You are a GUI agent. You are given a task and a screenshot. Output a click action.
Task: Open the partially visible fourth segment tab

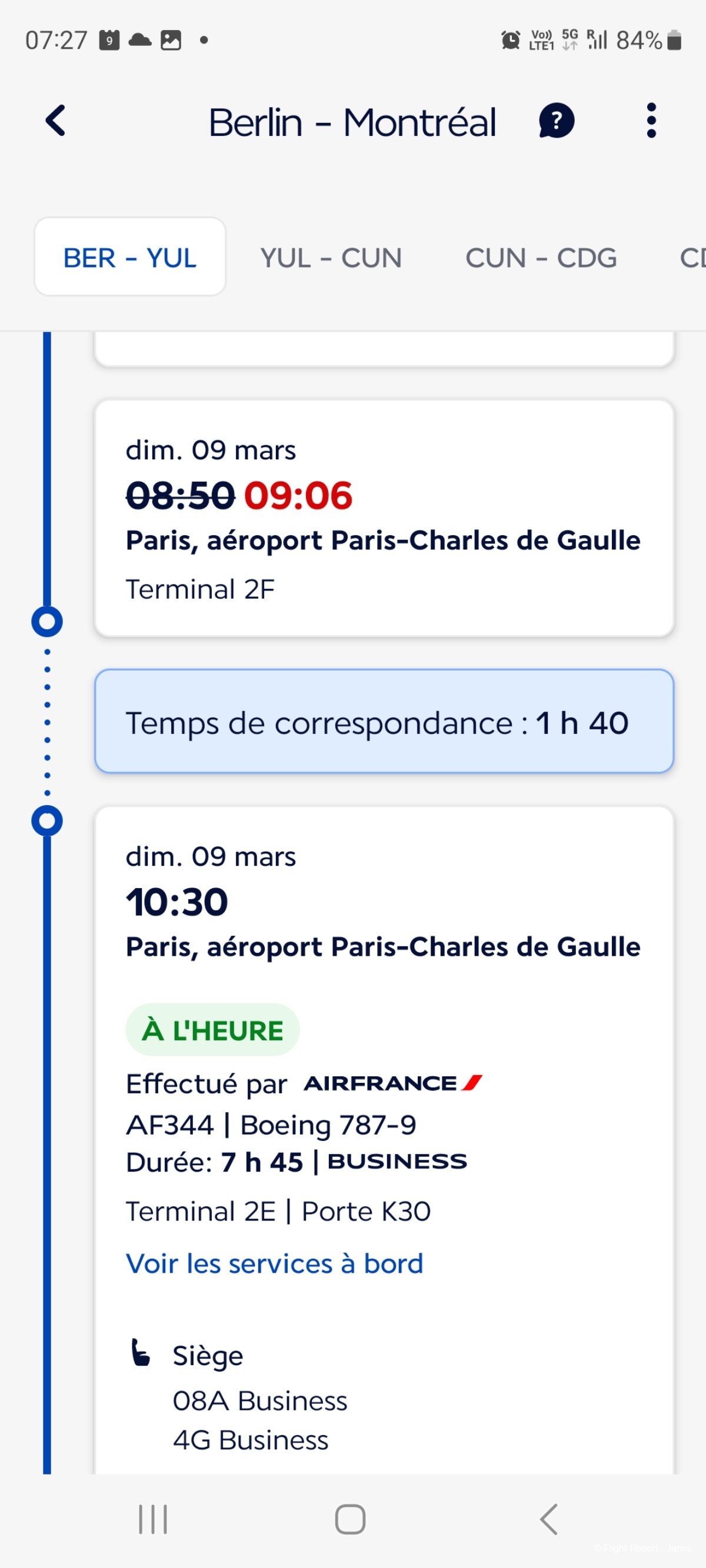pyautogui.click(x=692, y=258)
